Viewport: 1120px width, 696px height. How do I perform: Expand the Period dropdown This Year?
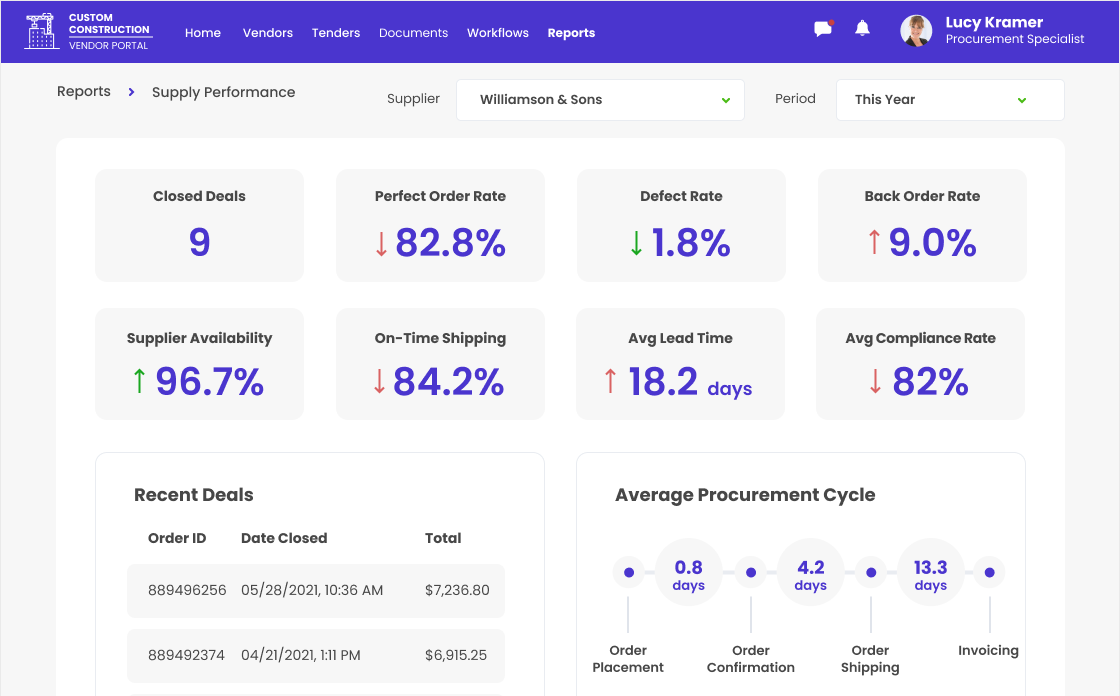(x=949, y=100)
